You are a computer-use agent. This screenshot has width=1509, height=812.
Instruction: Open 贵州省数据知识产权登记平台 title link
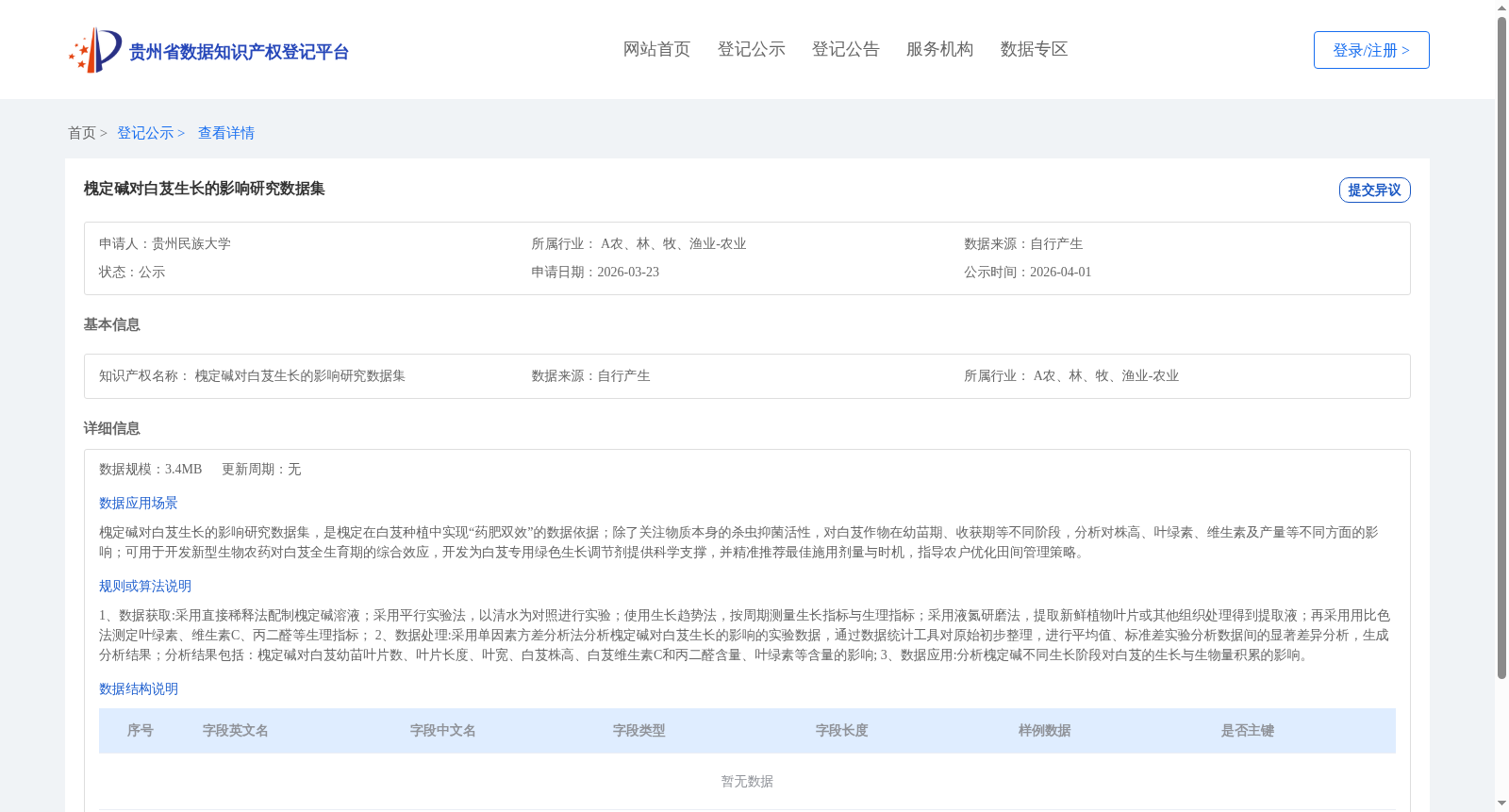[x=239, y=52]
